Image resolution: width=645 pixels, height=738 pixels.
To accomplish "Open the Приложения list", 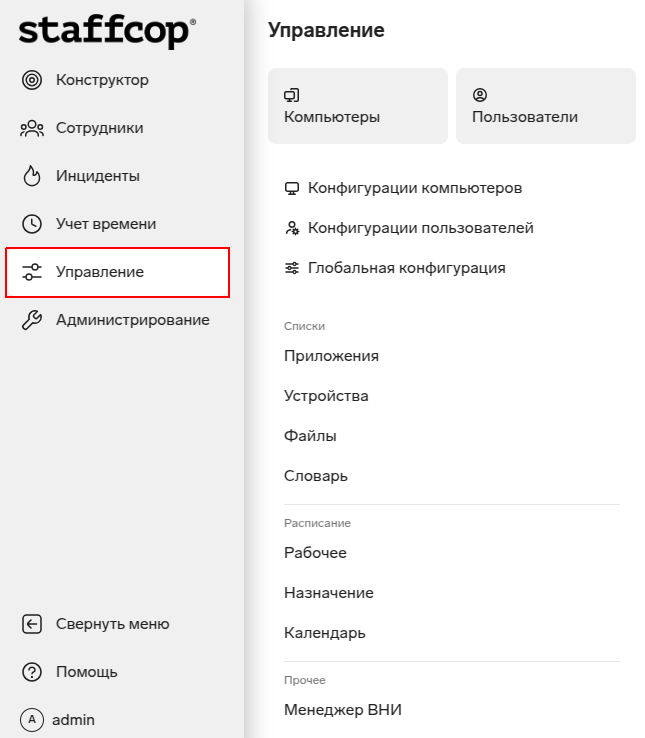I will (331, 356).
